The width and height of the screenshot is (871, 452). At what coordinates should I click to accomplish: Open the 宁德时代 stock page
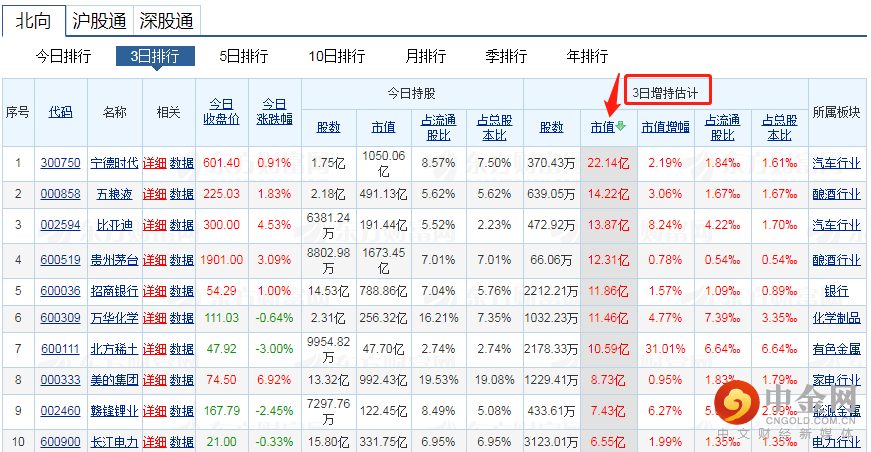pyautogui.click(x=114, y=163)
